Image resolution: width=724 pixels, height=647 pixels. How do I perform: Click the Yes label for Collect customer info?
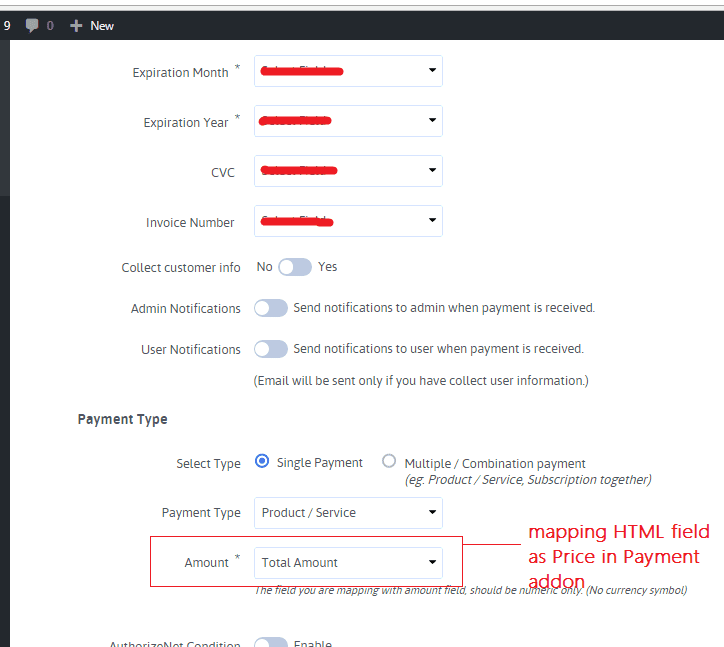(x=328, y=267)
